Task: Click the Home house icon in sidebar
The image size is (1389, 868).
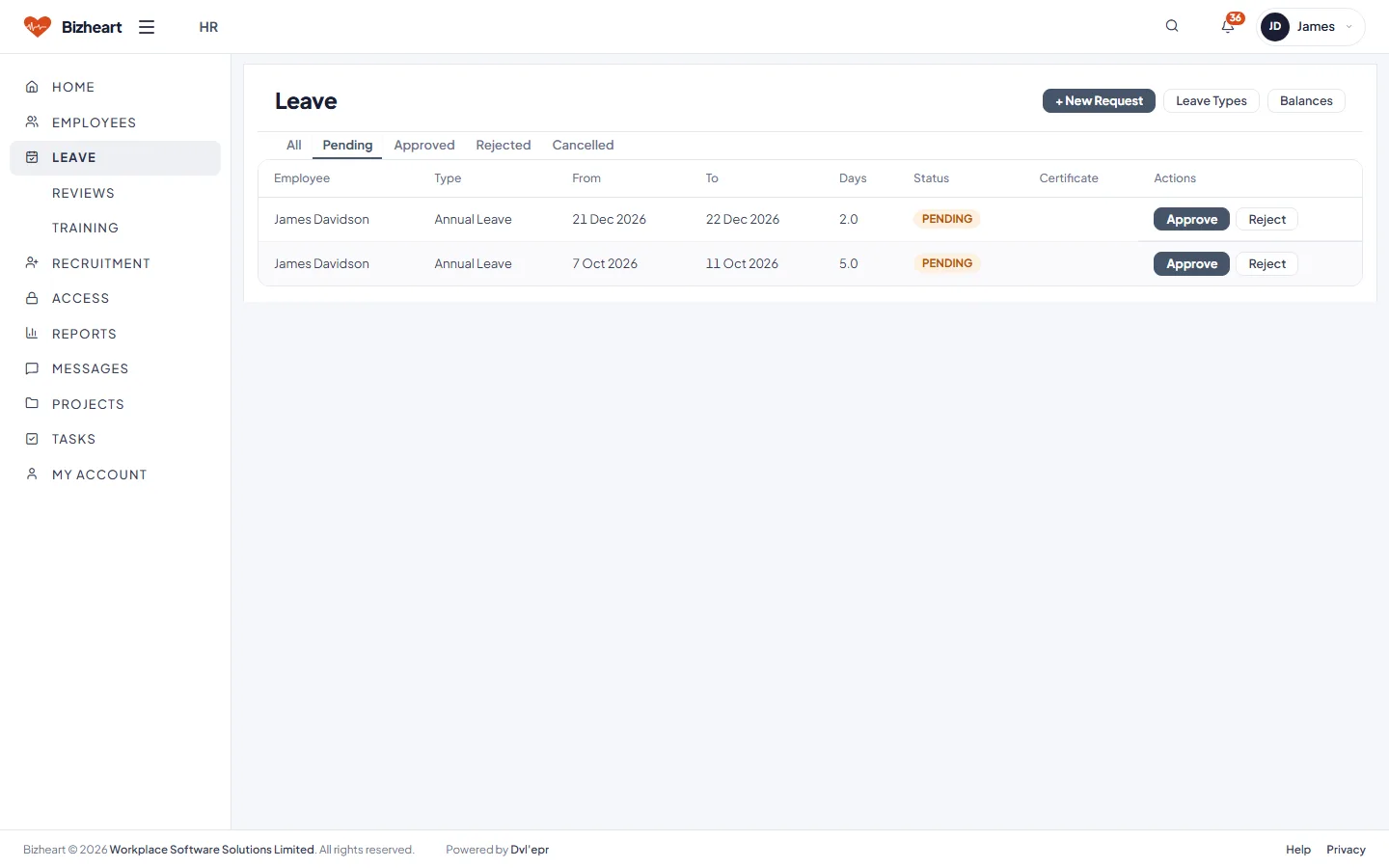Action: tap(32, 87)
